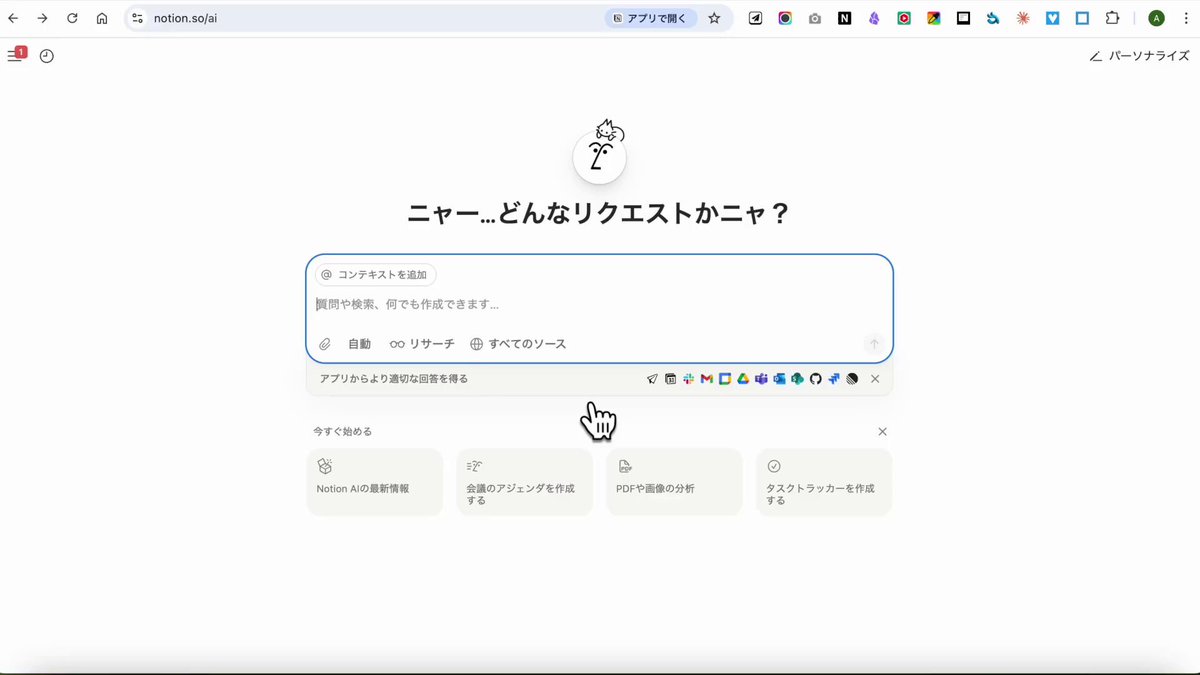This screenshot has height=675, width=1200.
Task: Connect the Gmail app icon
Action: (x=707, y=379)
